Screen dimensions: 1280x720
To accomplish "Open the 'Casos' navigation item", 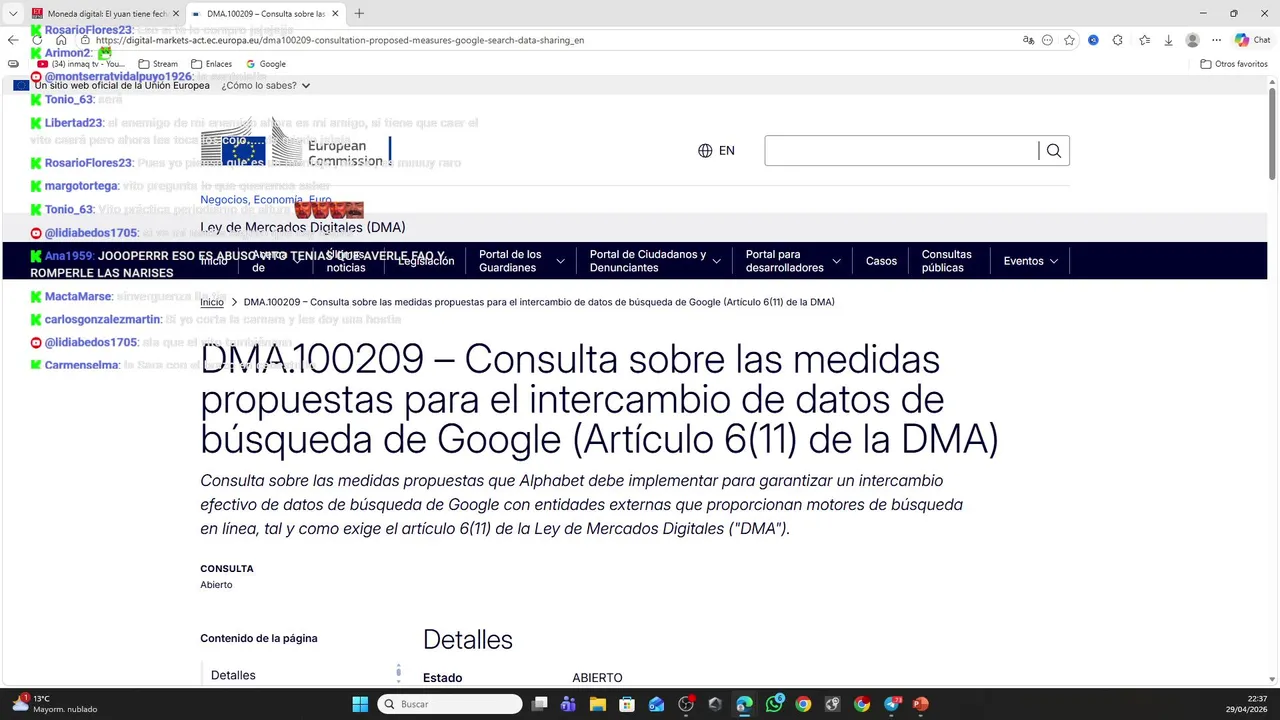I will [881, 261].
